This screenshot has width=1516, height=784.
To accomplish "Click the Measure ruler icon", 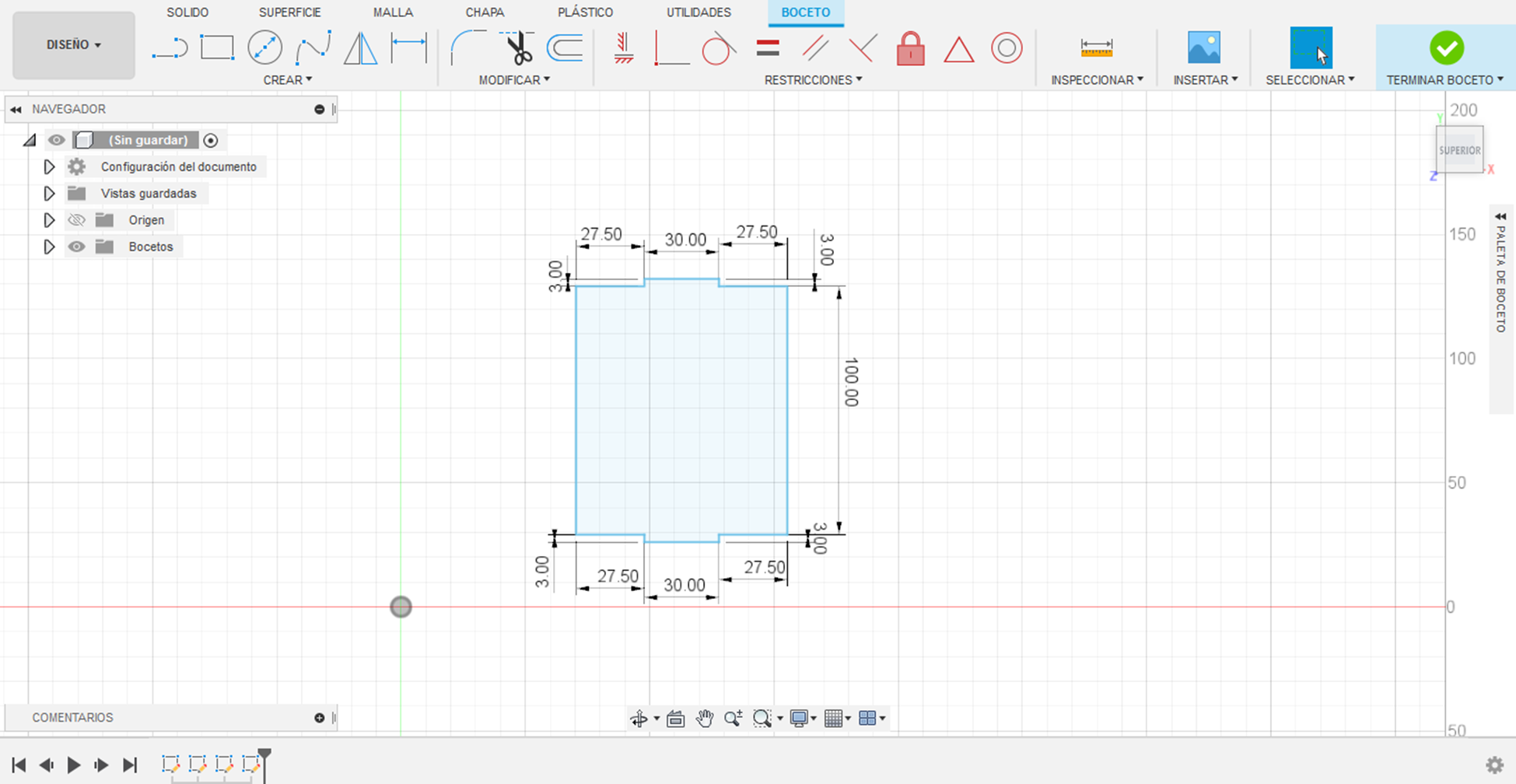I will click(x=1097, y=48).
